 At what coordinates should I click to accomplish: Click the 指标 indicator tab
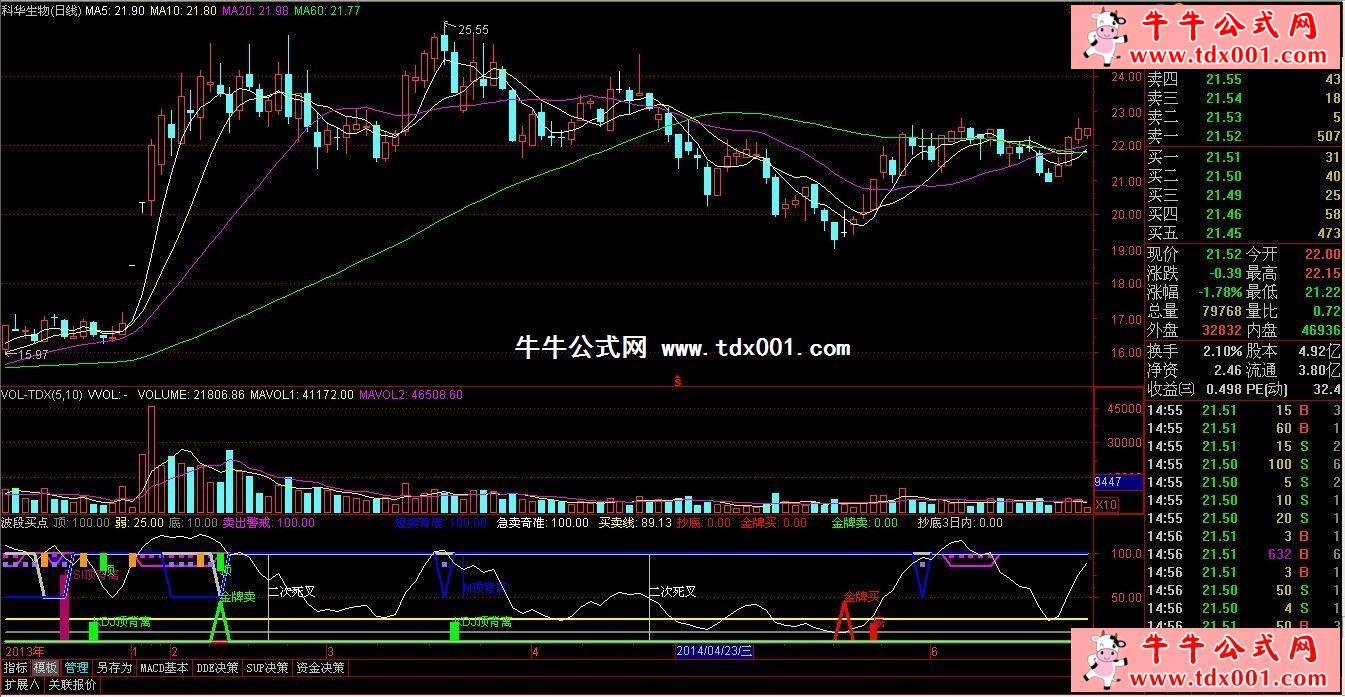click(x=15, y=667)
